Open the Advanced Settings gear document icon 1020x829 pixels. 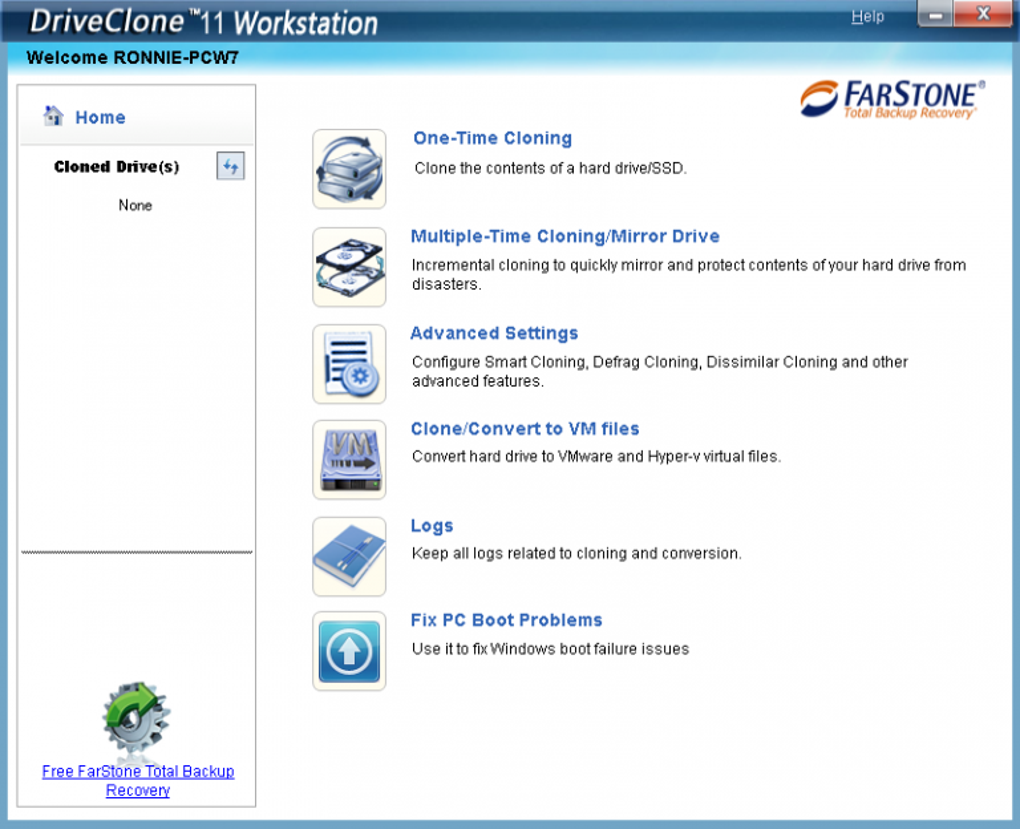(349, 364)
